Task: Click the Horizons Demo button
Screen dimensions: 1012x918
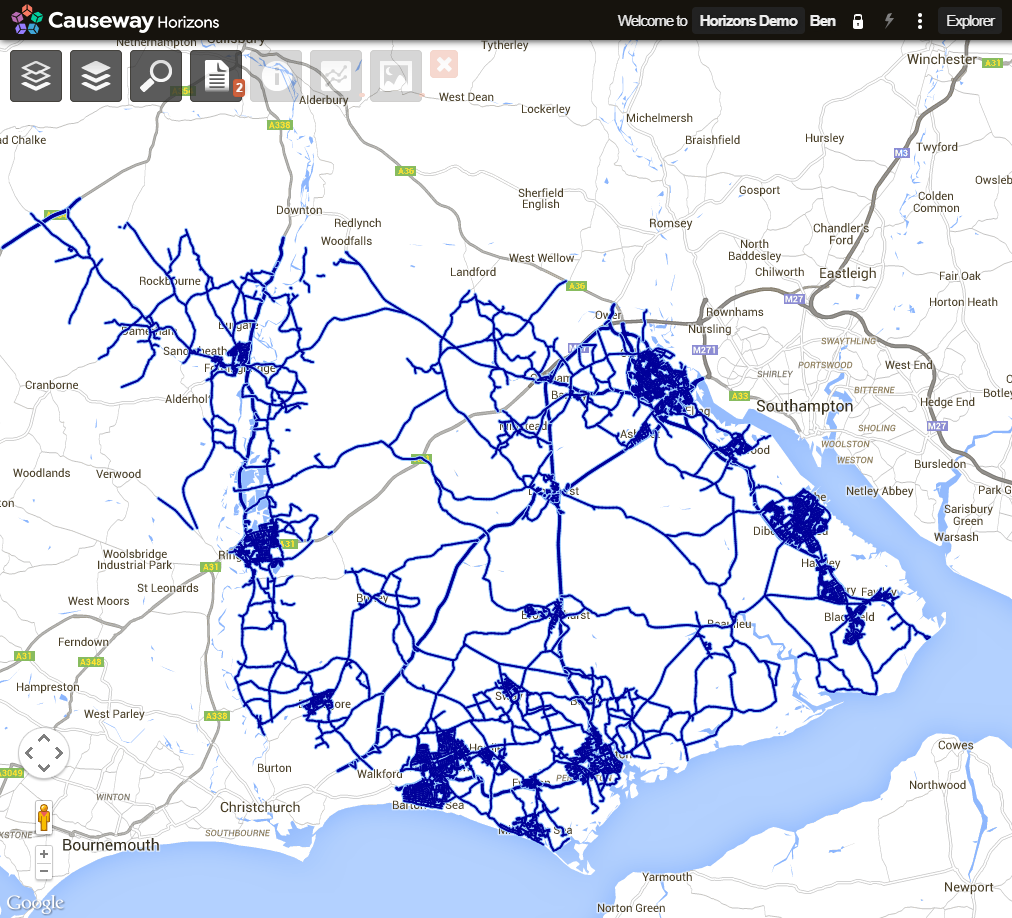Action: tap(748, 21)
